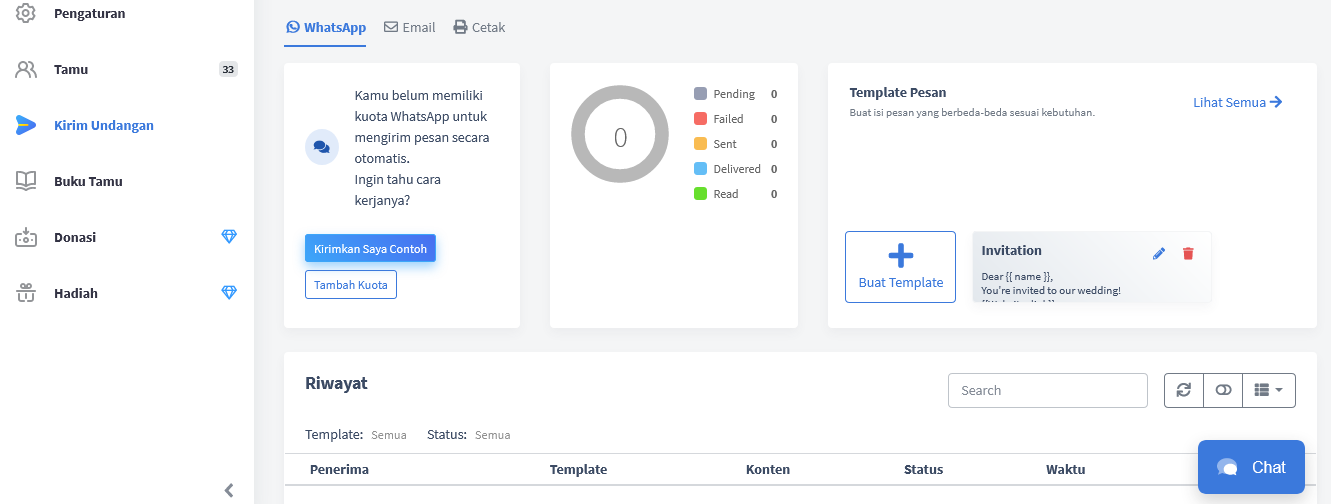This screenshot has height=504, width=1331.
Task: Click the Buat Template button
Action: pyautogui.click(x=900, y=267)
